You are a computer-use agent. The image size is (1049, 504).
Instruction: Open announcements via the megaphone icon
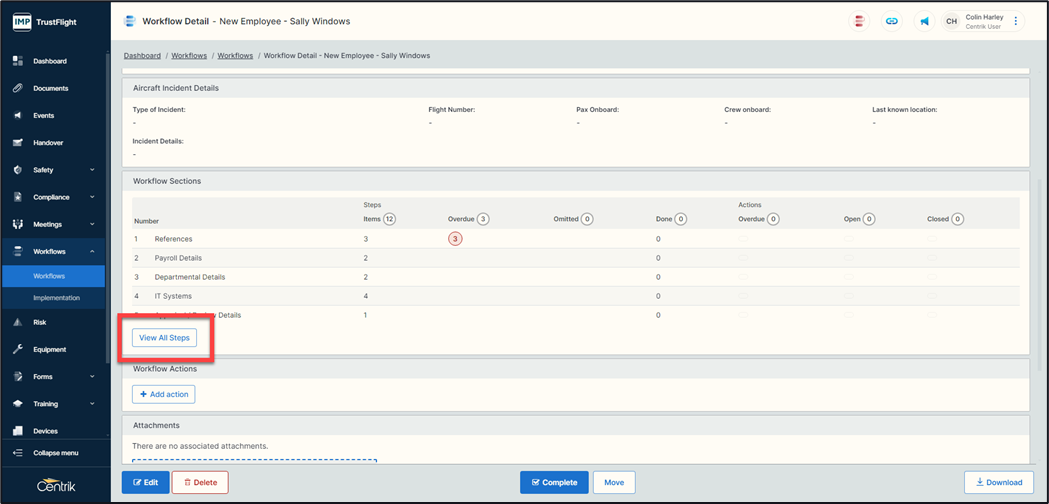click(x=925, y=21)
